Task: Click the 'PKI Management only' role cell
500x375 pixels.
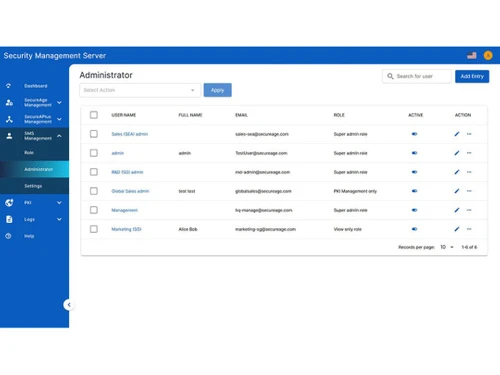Action: pos(355,191)
